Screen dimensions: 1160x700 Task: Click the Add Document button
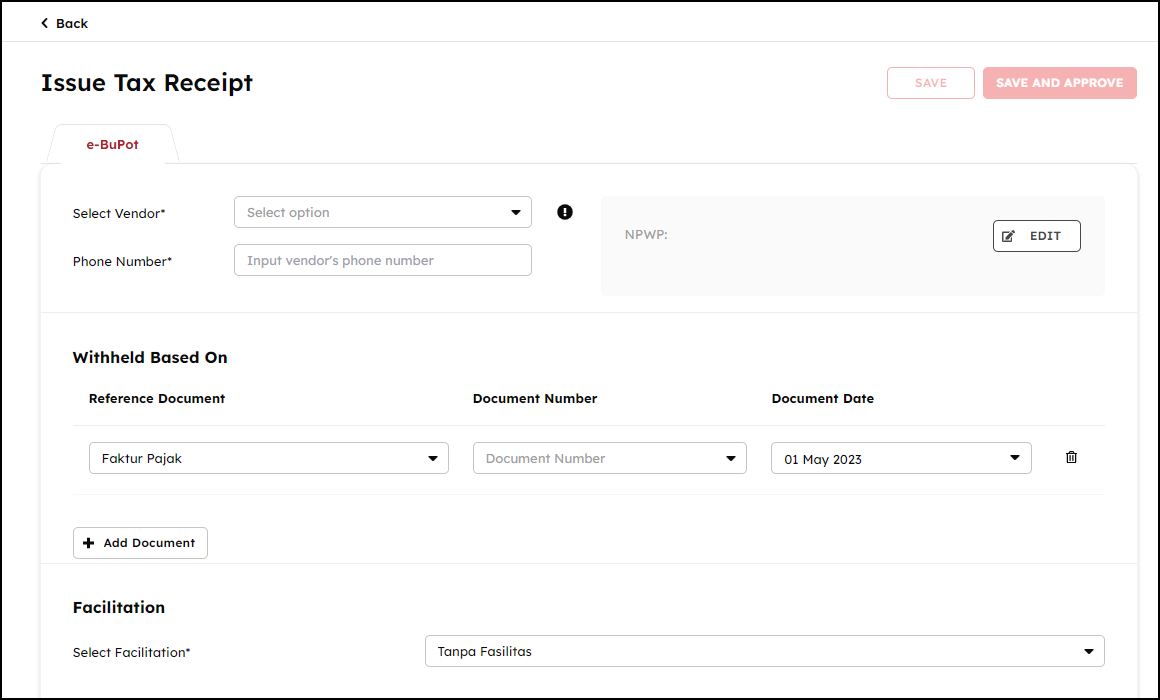pos(140,543)
